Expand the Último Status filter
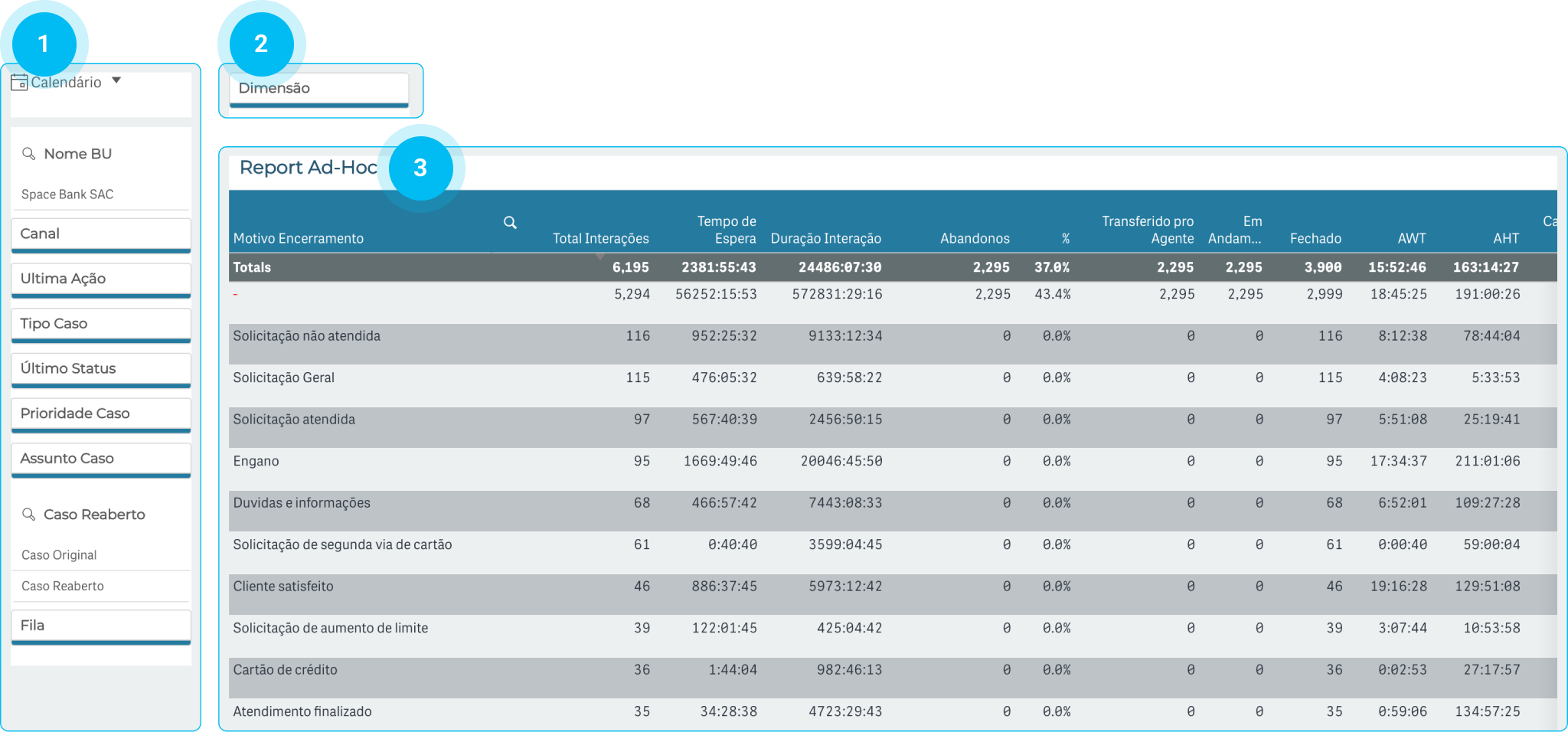This screenshot has height=732, width=1568. click(100, 369)
